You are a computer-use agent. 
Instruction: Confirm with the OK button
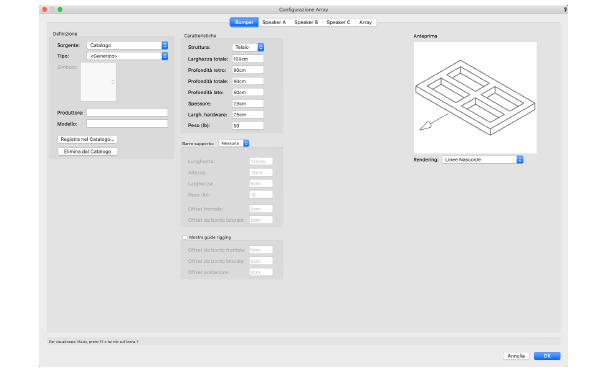click(547, 356)
